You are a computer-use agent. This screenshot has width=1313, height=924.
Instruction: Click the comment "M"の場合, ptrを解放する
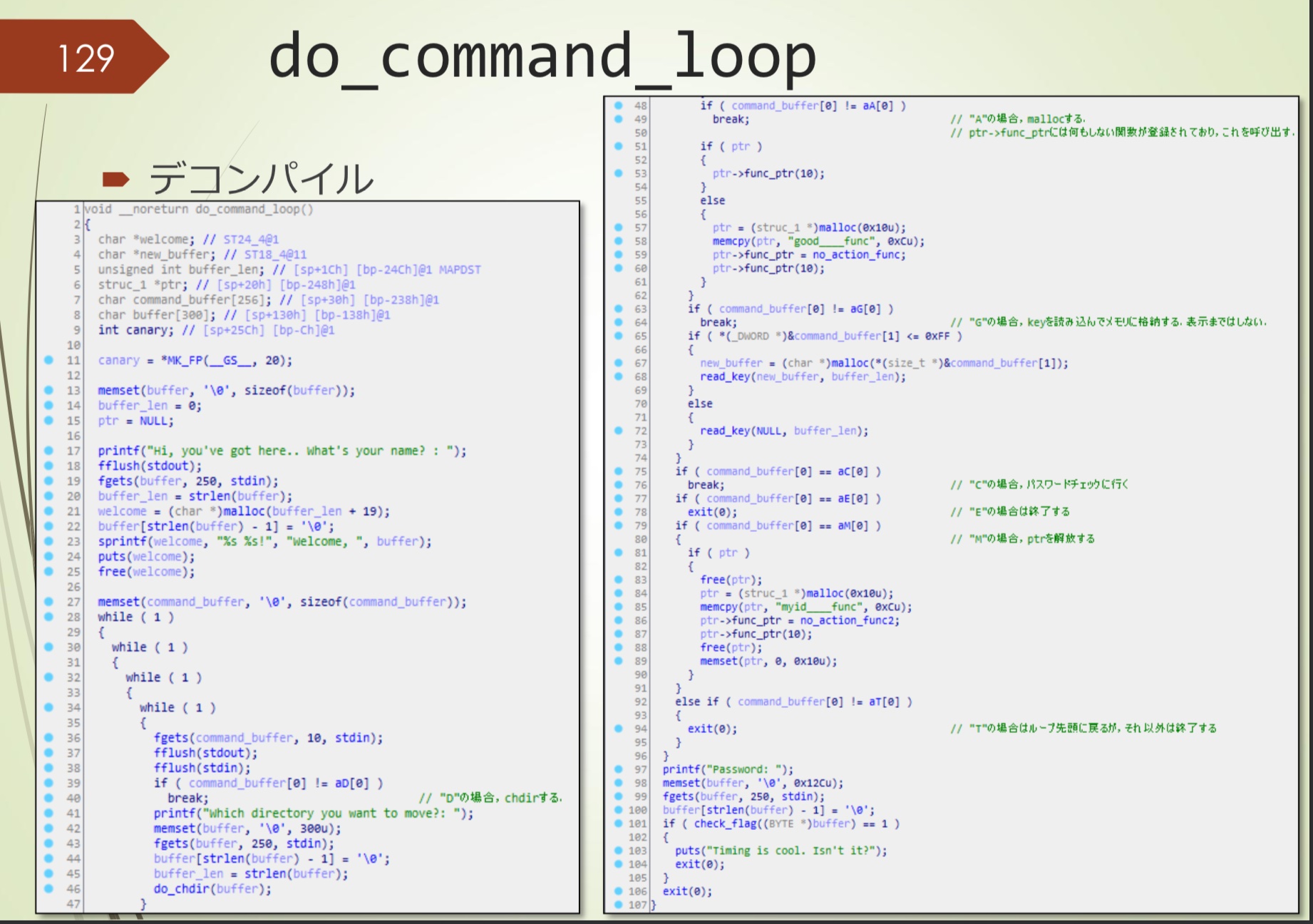[x=1023, y=539]
